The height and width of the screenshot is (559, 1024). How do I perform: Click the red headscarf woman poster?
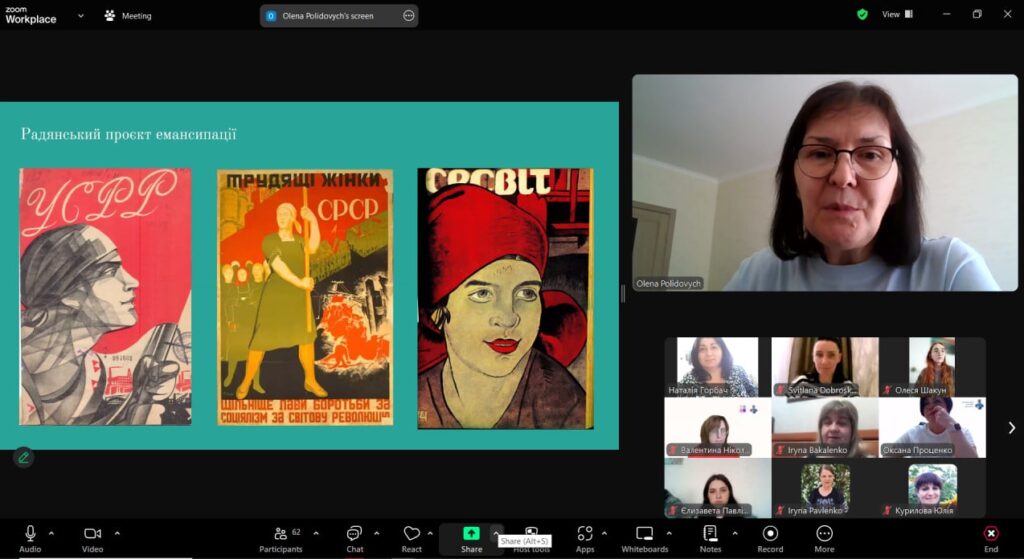pyautogui.click(x=505, y=298)
